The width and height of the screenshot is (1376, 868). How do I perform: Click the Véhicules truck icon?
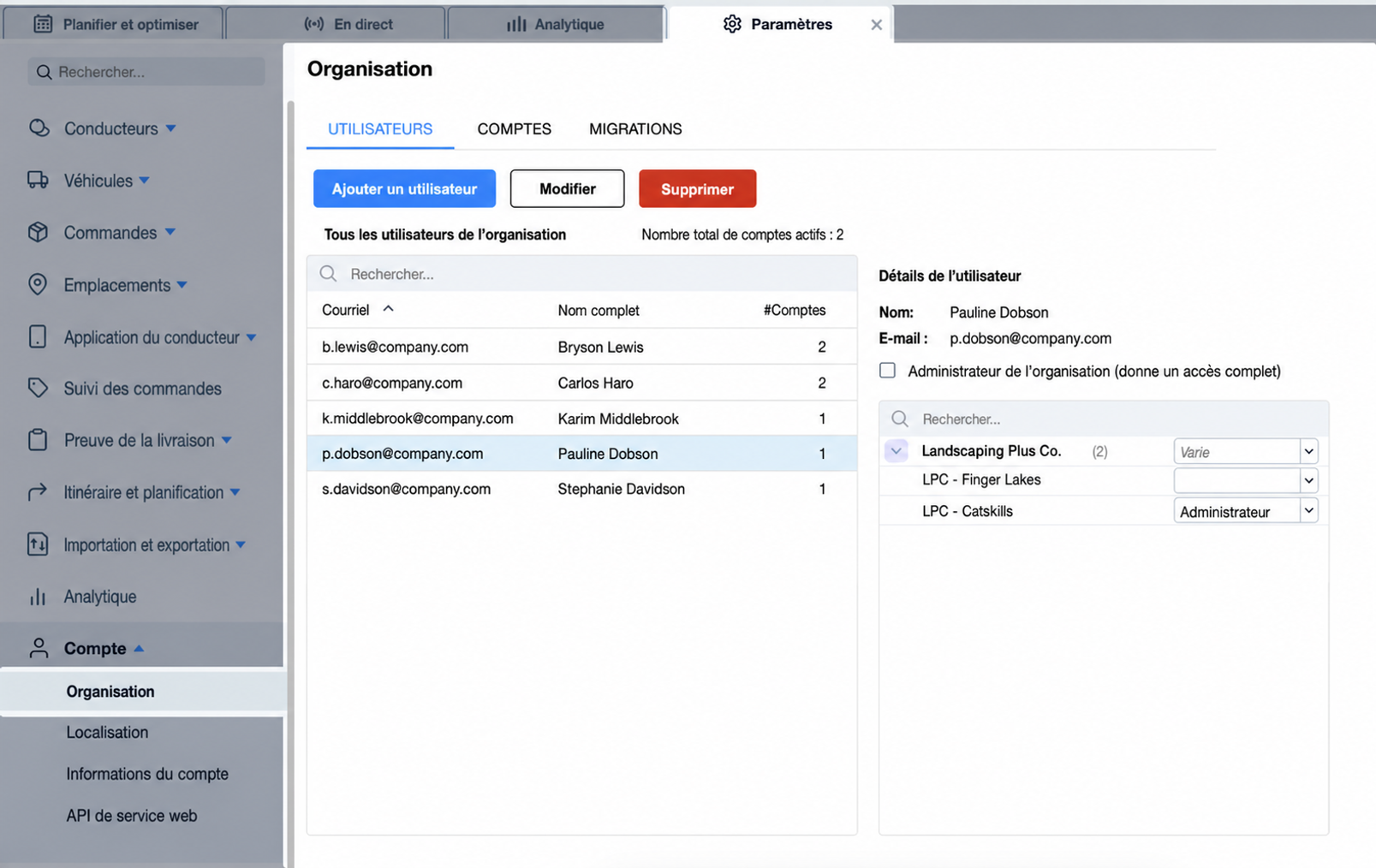pos(38,181)
